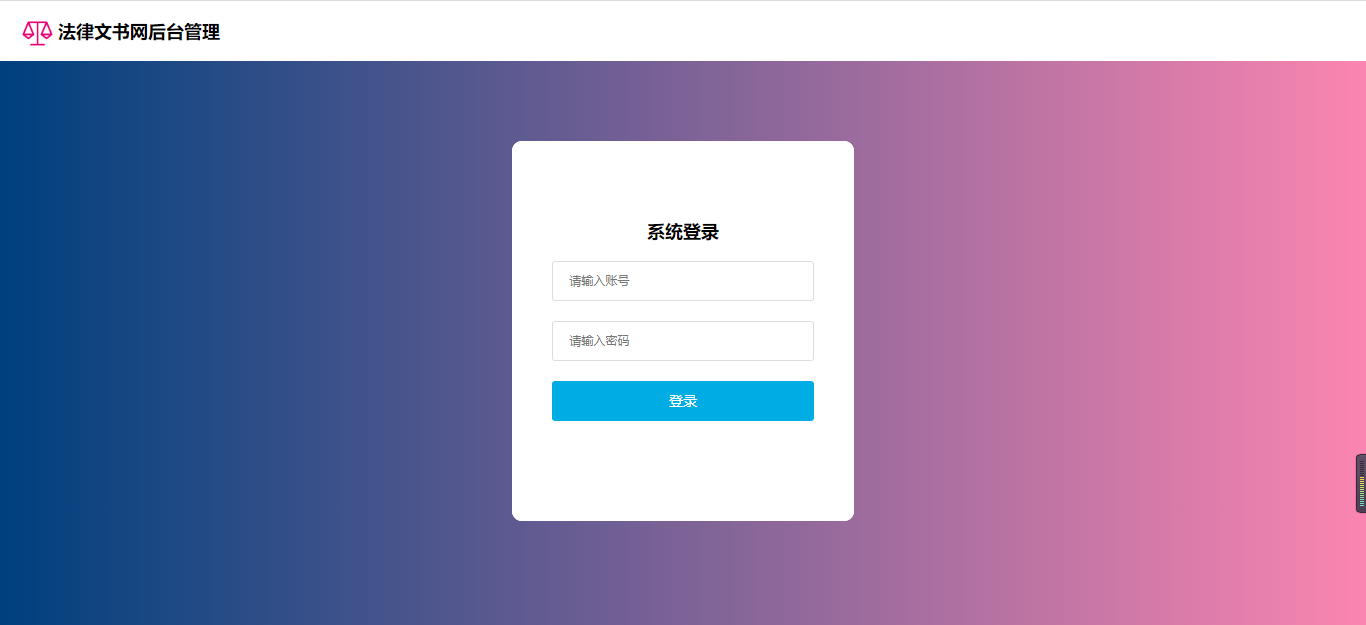Image resolution: width=1366 pixels, height=625 pixels.
Task: Click the dark unlit segments of edge meter
Action: click(1362, 468)
